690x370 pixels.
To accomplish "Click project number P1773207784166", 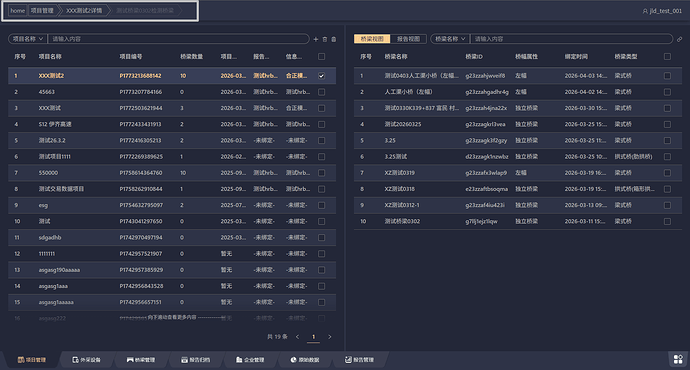I will pyautogui.click(x=141, y=92).
